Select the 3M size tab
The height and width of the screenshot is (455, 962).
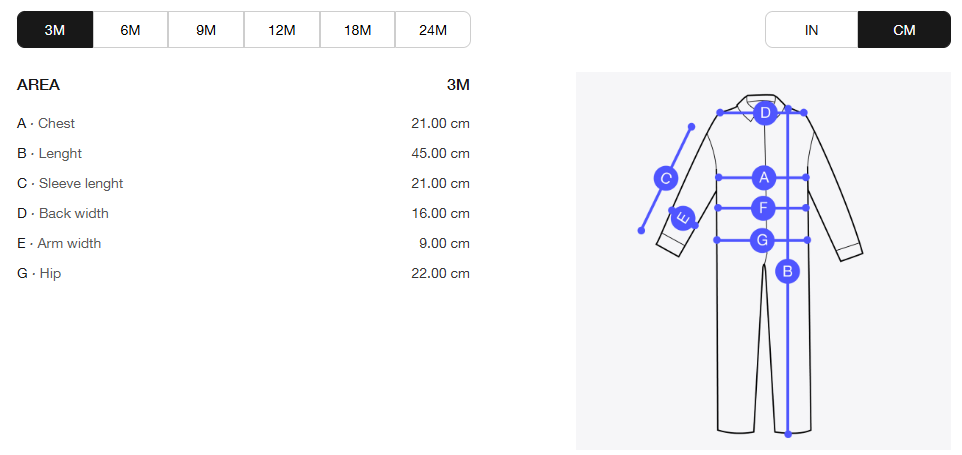pyautogui.click(x=55, y=29)
